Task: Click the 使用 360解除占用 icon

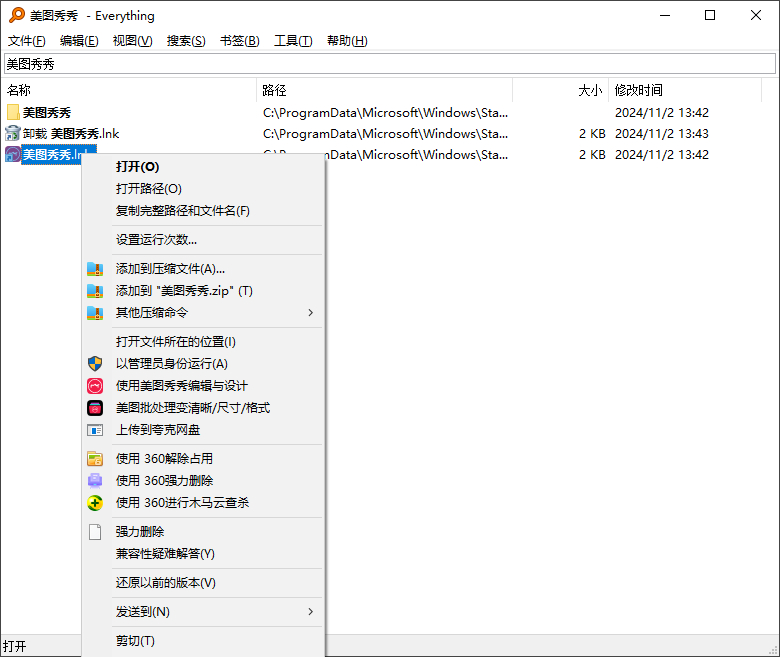Action: point(95,459)
